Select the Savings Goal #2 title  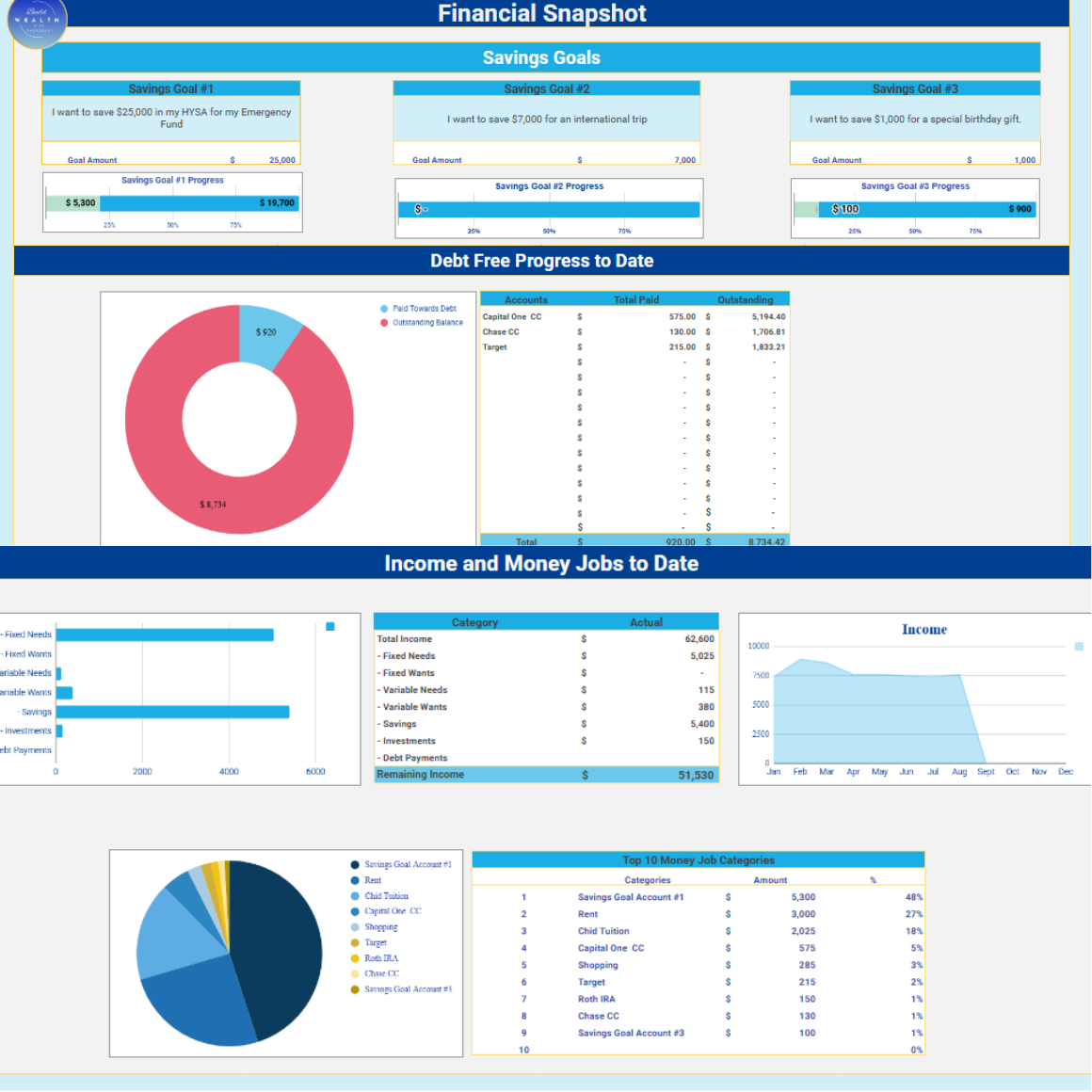(547, 89)
